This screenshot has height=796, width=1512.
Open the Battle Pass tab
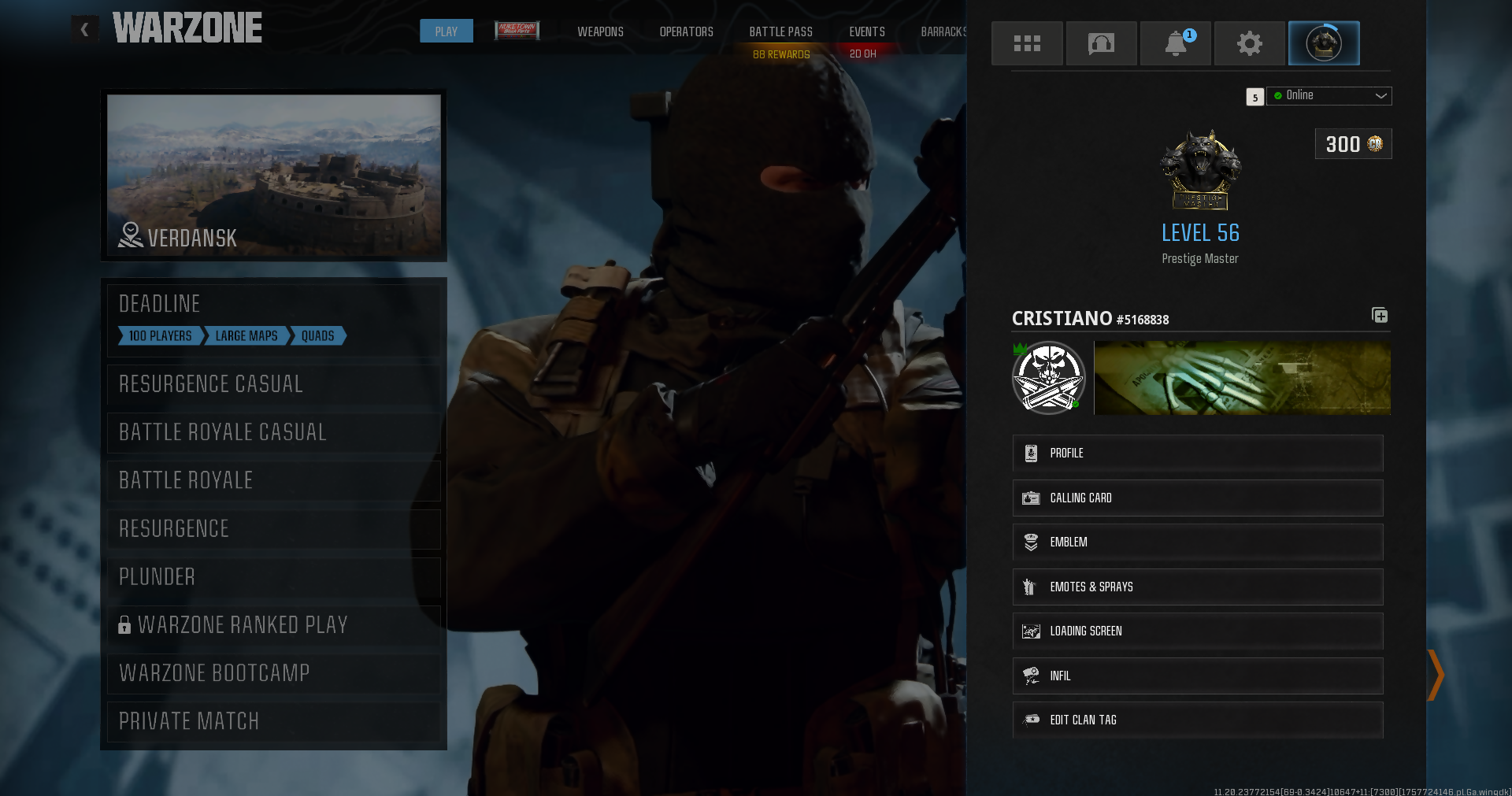[x=780, y=31]
